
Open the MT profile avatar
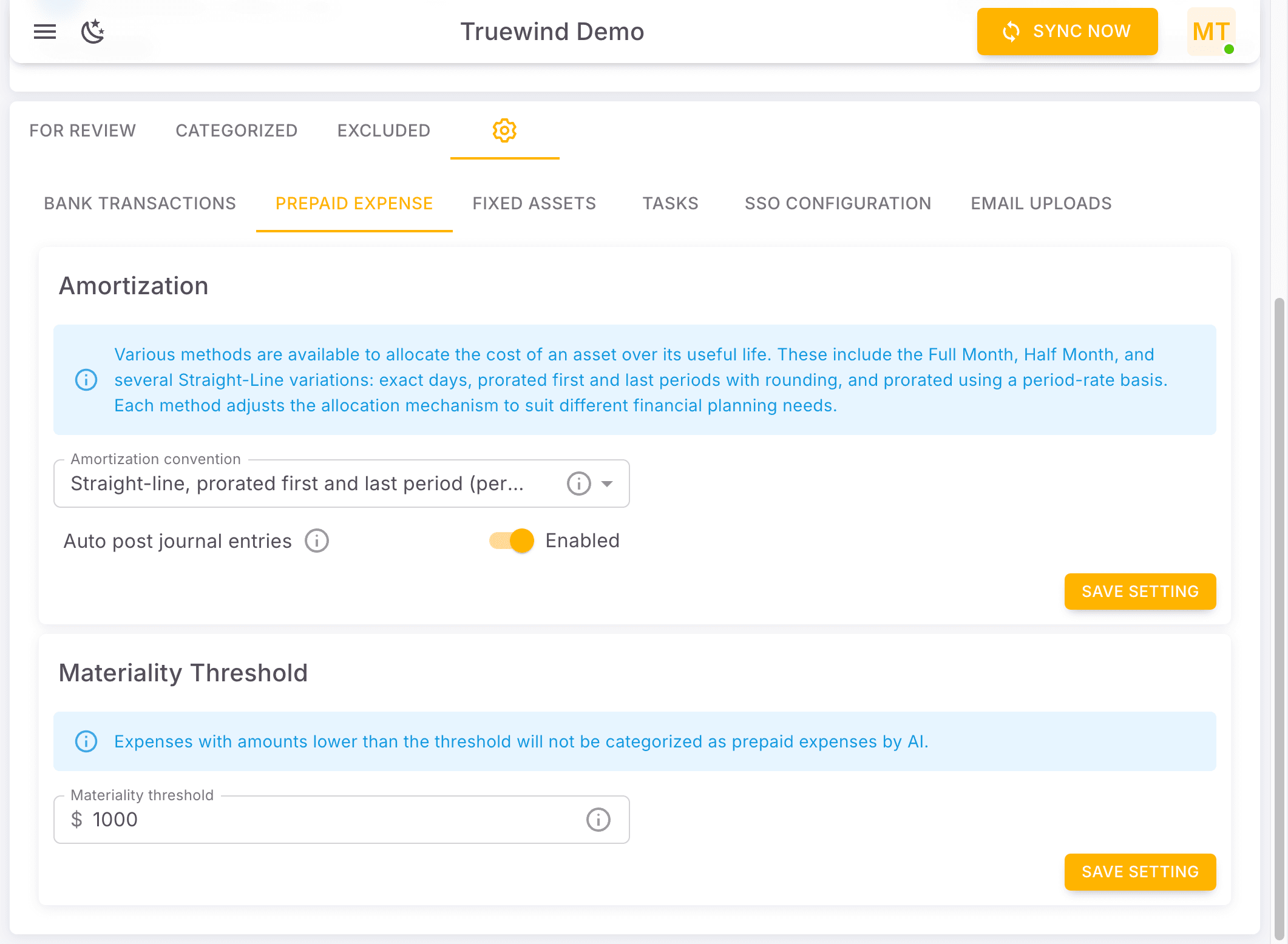pos(1210,32)
